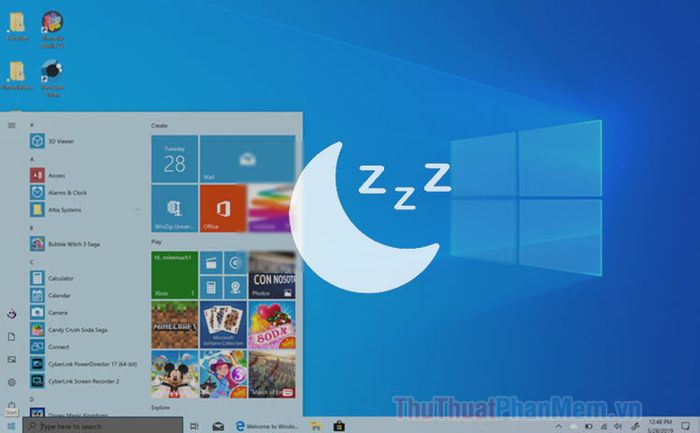The width and height of the screenshot is (700, 433).
Task: Open the taskbar clock and date
Action: (661, 426)
